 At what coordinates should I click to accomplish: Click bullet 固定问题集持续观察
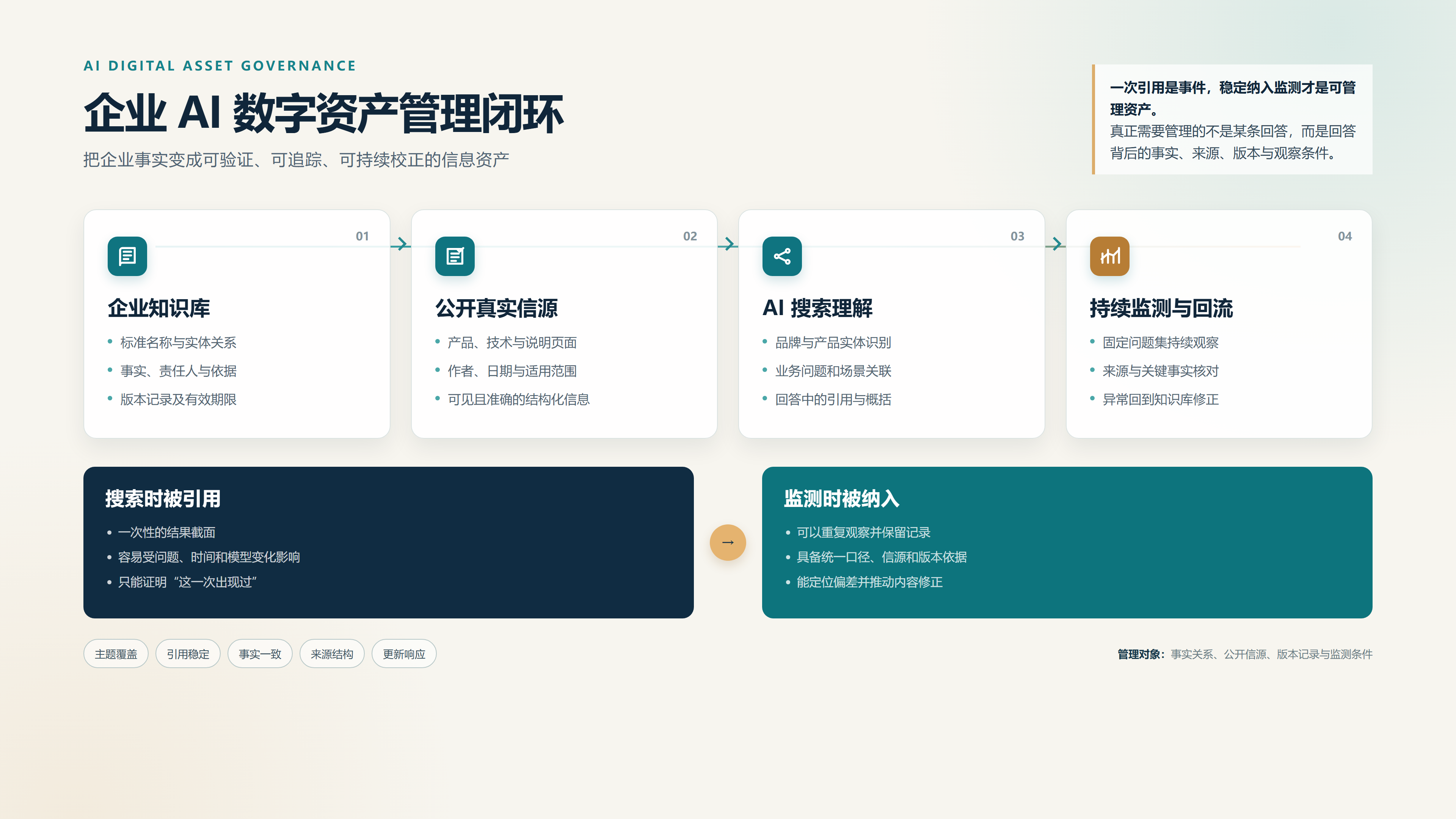(x=1160, y=342)
